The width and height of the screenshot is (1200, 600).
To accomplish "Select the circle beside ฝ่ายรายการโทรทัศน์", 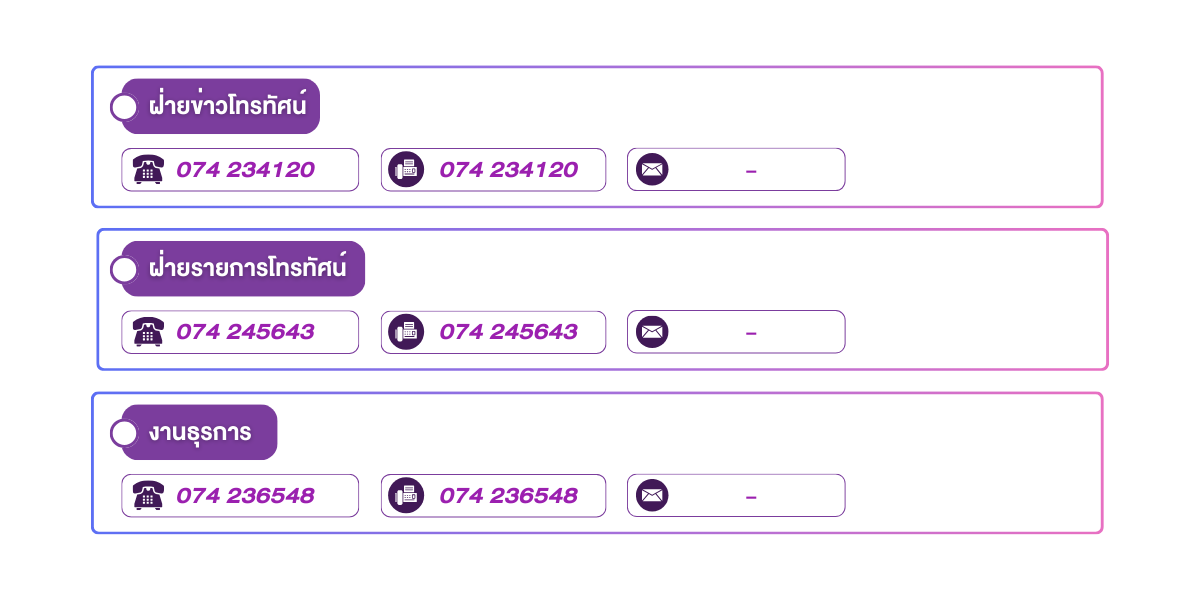I will [x=124, y=269].
